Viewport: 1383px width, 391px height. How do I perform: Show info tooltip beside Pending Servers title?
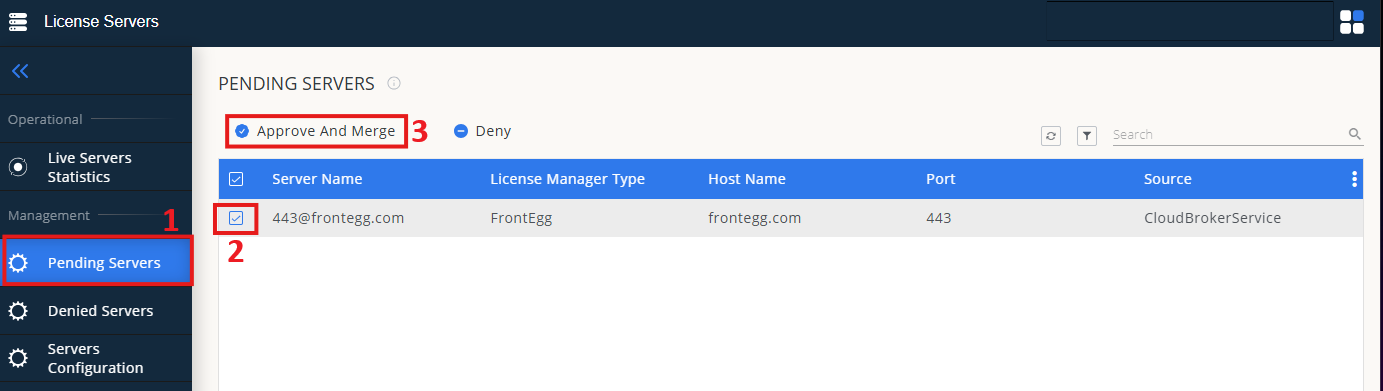point(394,83)
